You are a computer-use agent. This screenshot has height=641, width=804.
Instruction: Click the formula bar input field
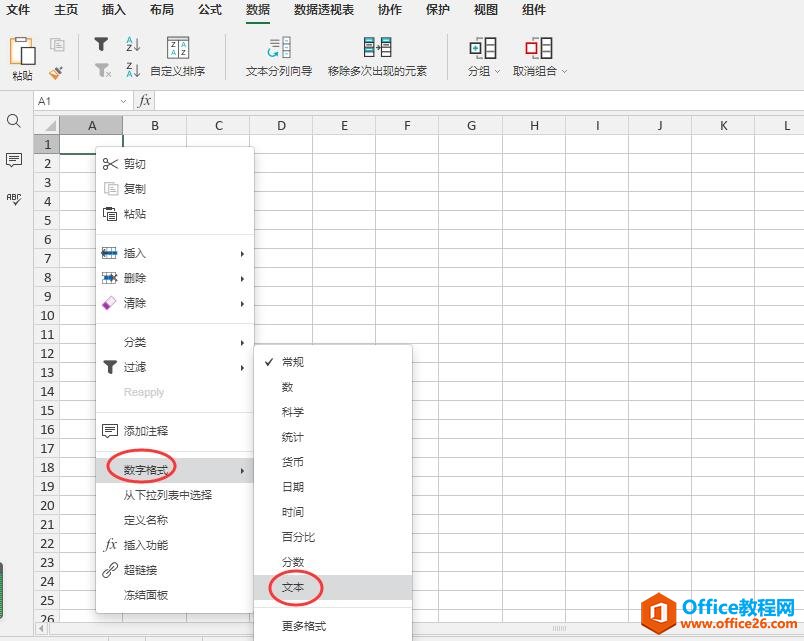click(479, 101)
